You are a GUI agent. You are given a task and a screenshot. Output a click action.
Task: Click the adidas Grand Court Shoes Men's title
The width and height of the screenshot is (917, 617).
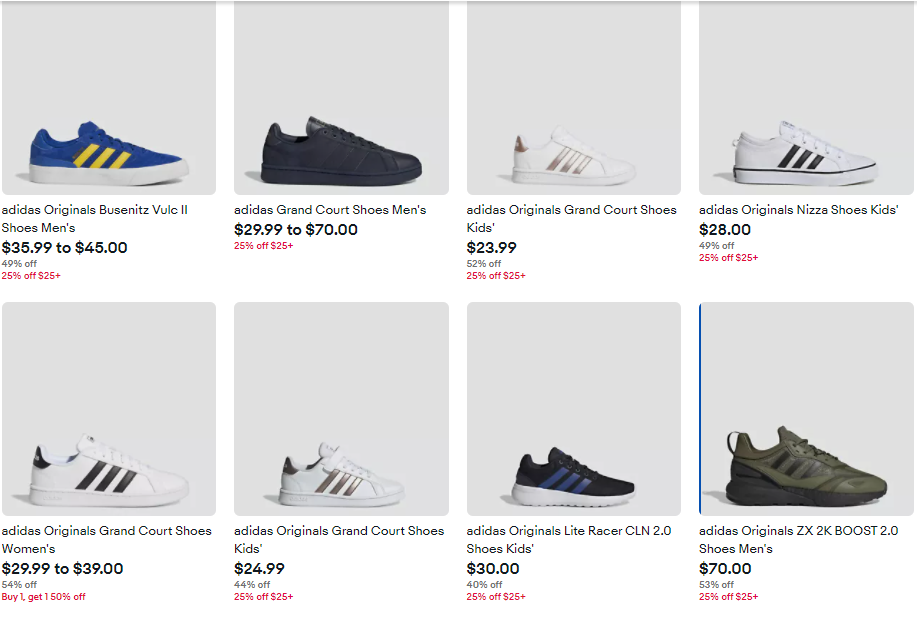click(x=330, y=210)
